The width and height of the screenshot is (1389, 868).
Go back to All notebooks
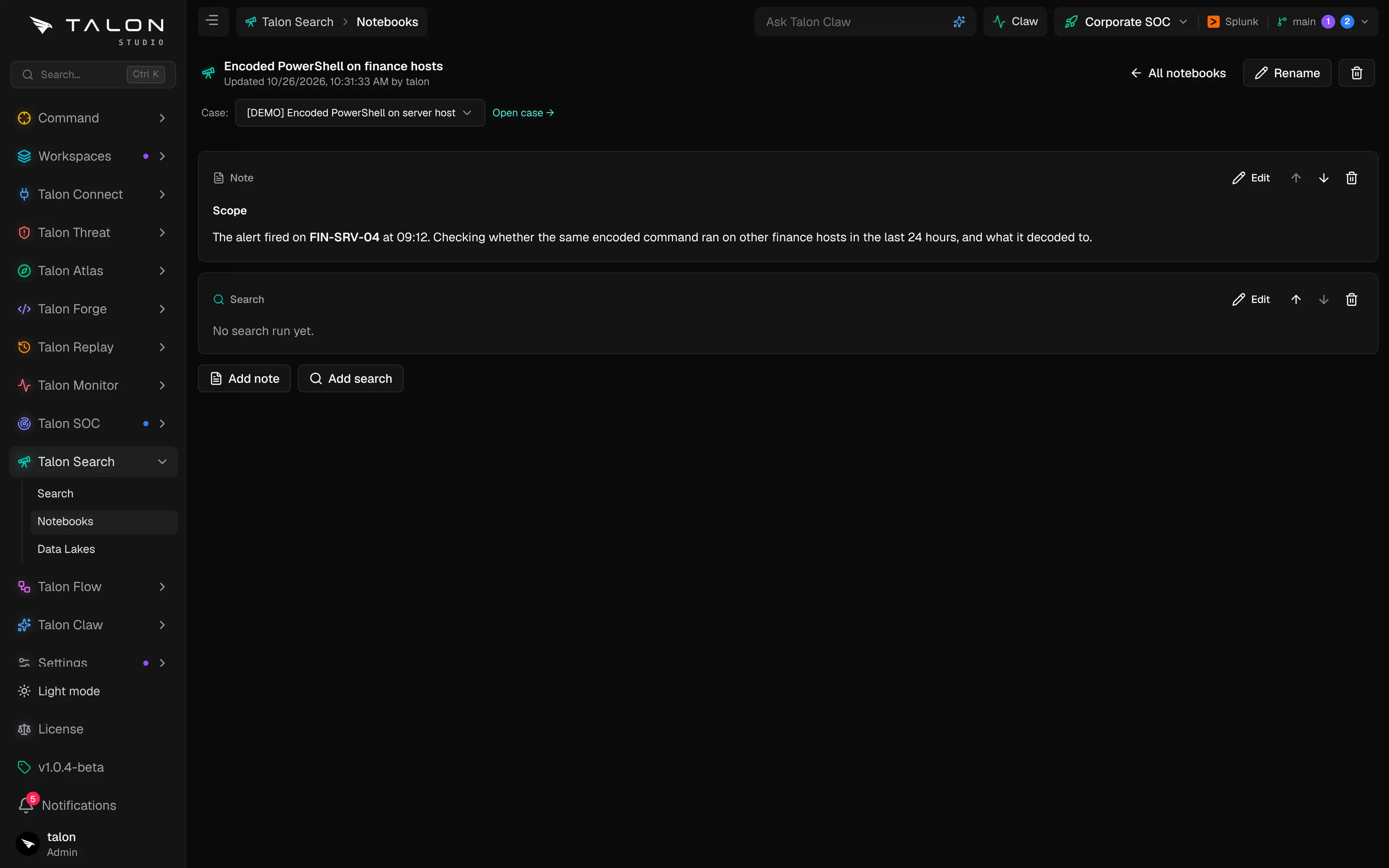[1178, 73]
